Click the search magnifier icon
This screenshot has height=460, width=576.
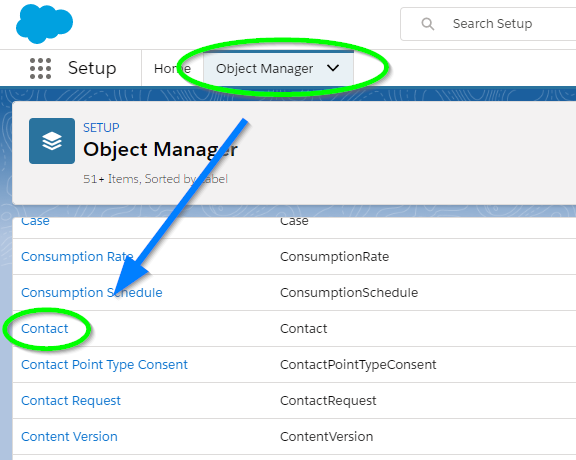[x=428, y=24]
